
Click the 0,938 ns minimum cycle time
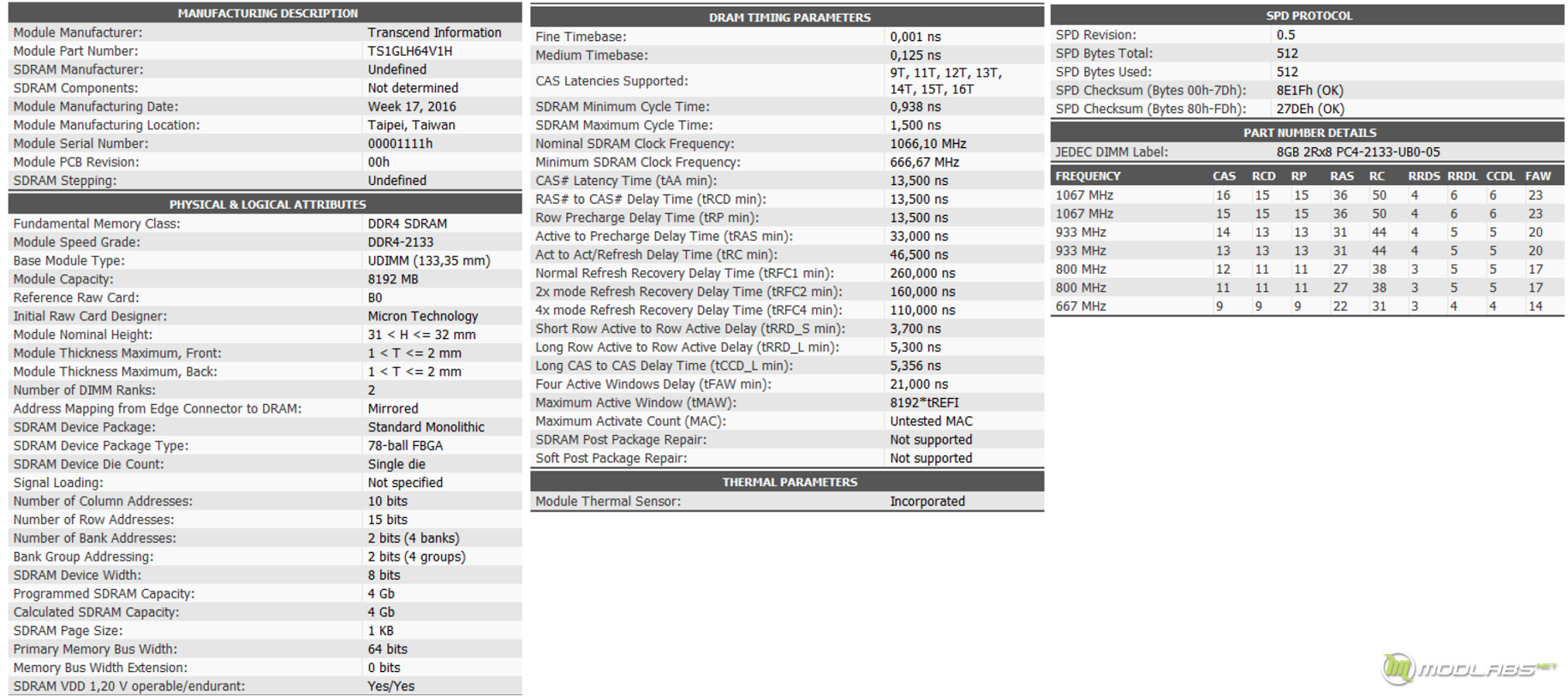tap(915, 107)
